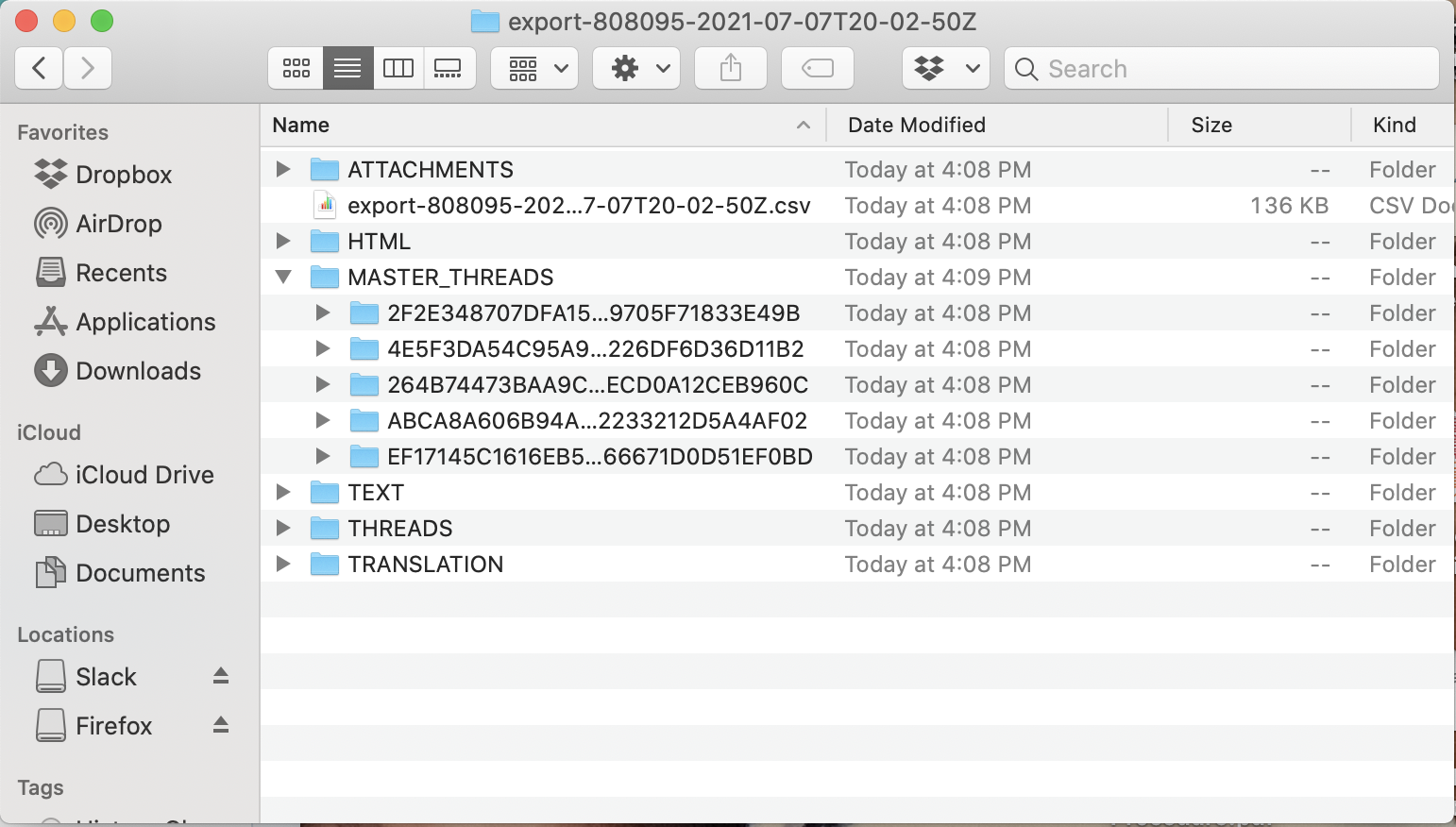Click the '136 KB' size value

coord(1289,206)
